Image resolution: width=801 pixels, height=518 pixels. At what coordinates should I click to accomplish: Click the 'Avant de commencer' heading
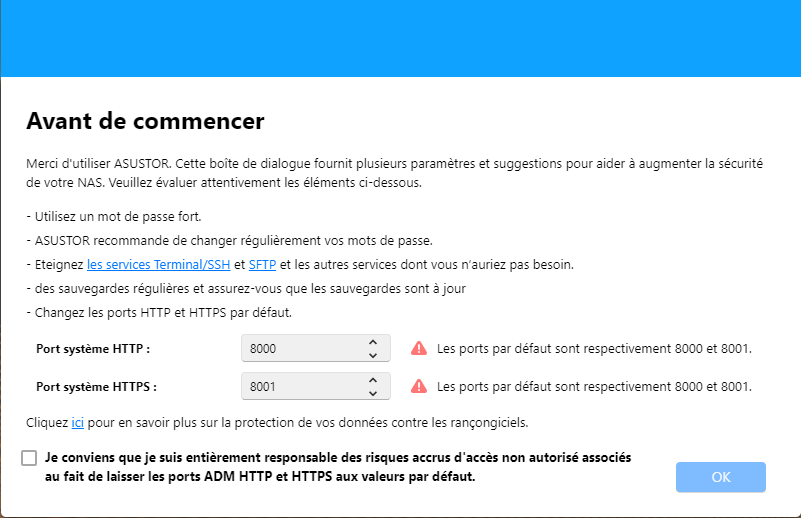(x=145, y=122)
